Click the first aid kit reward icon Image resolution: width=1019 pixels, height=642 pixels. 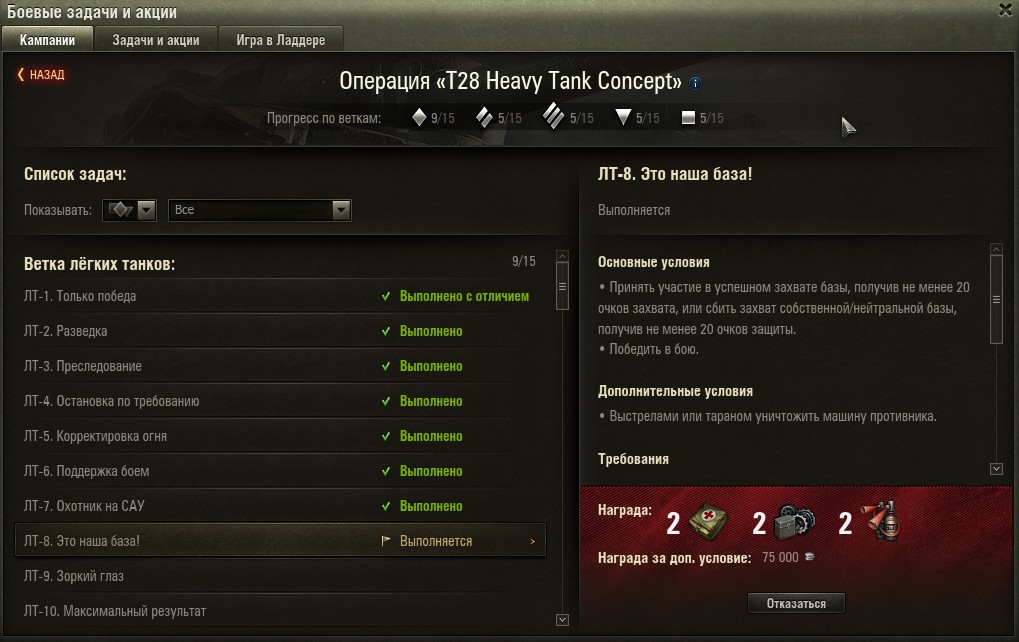pyautogui.click(x=708, y=522)
